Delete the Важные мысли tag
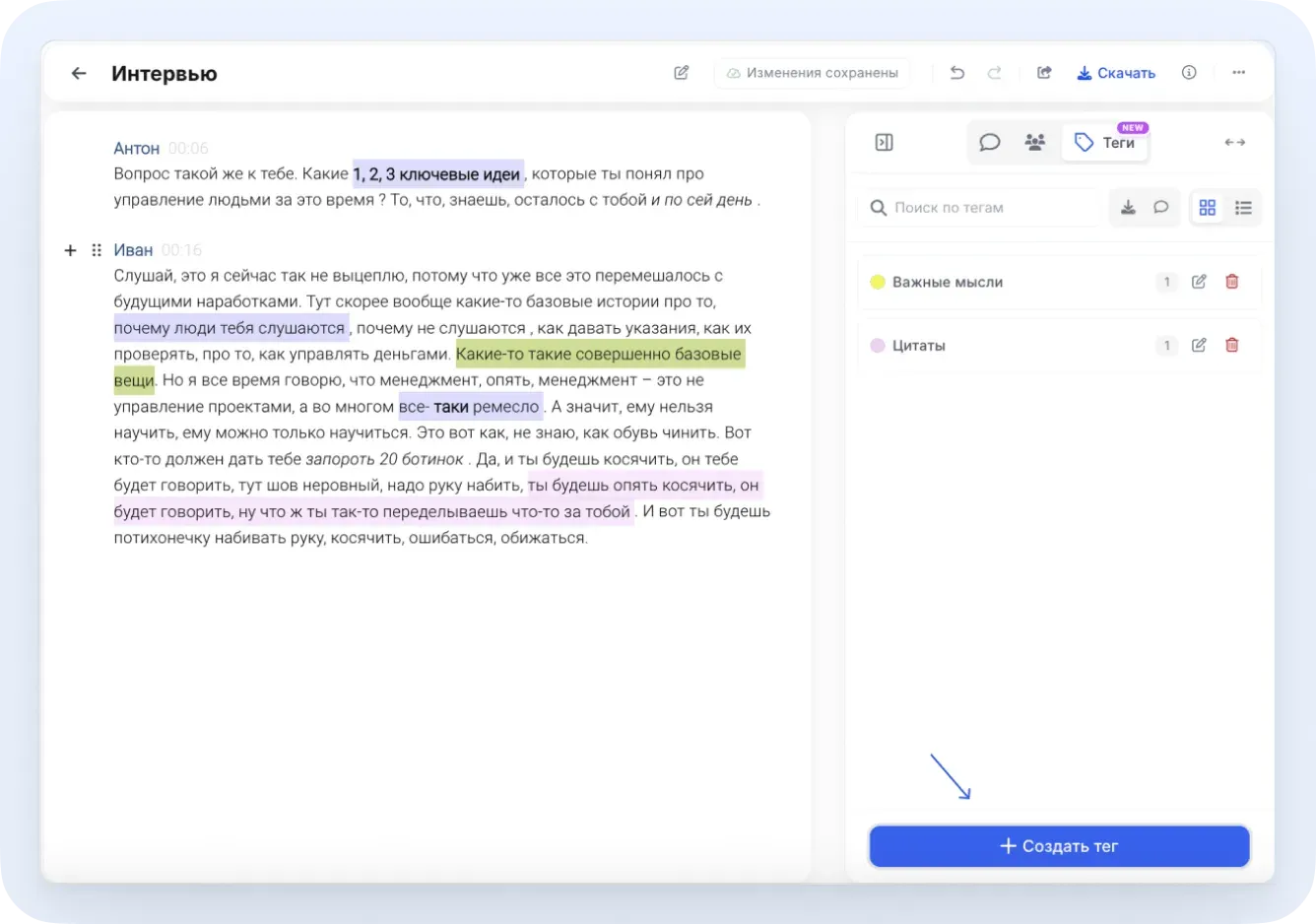 click(1231, 282)
